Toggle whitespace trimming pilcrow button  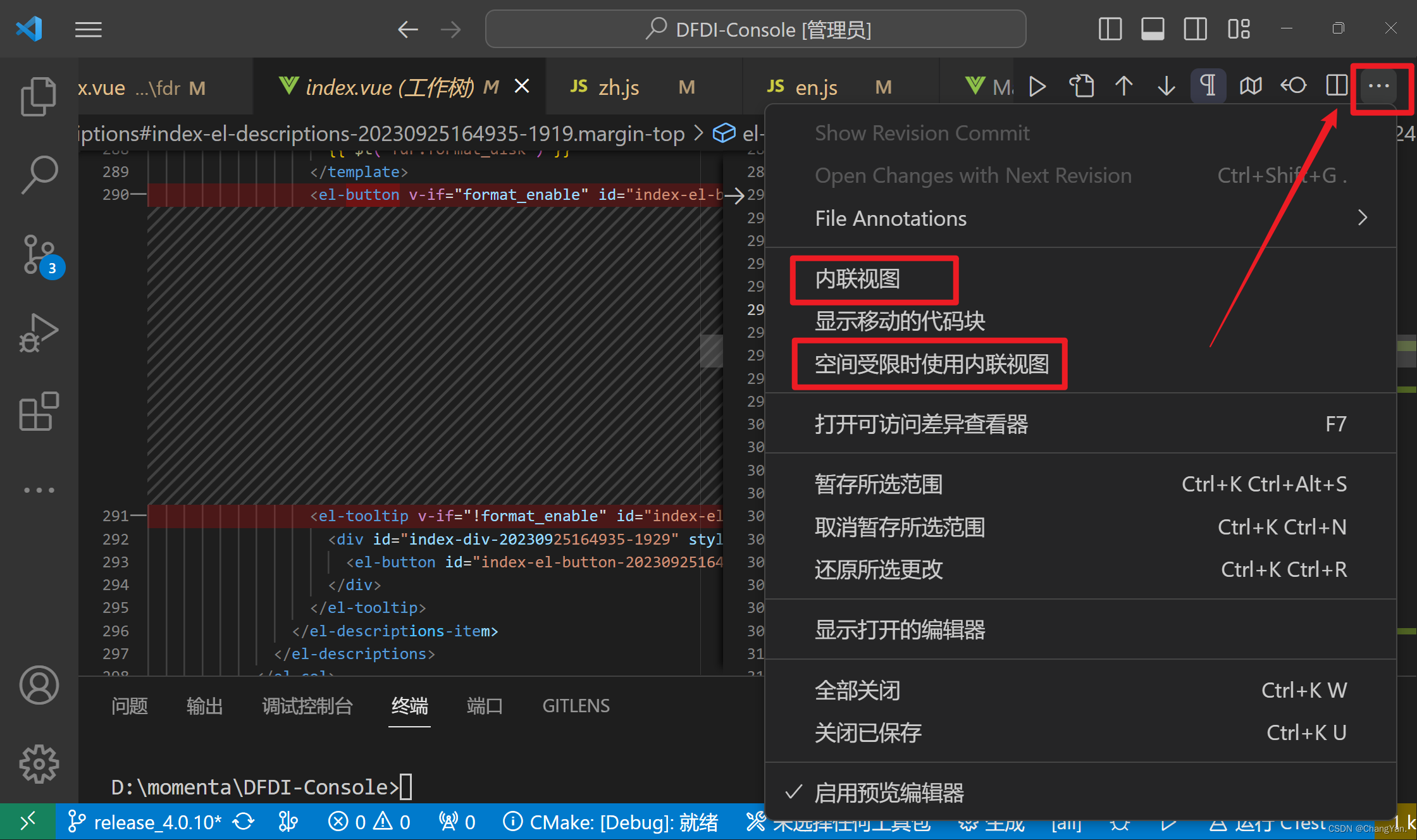[1208, 86]
